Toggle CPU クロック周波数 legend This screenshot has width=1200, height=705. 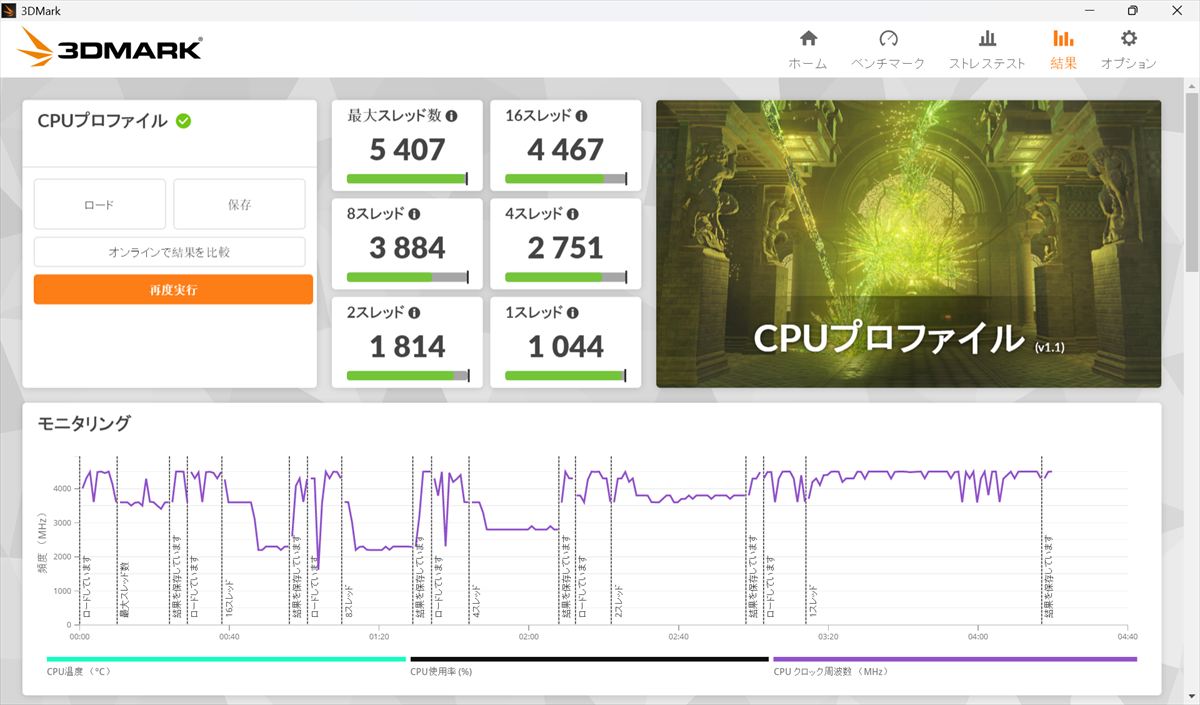[x=955, y=665]
